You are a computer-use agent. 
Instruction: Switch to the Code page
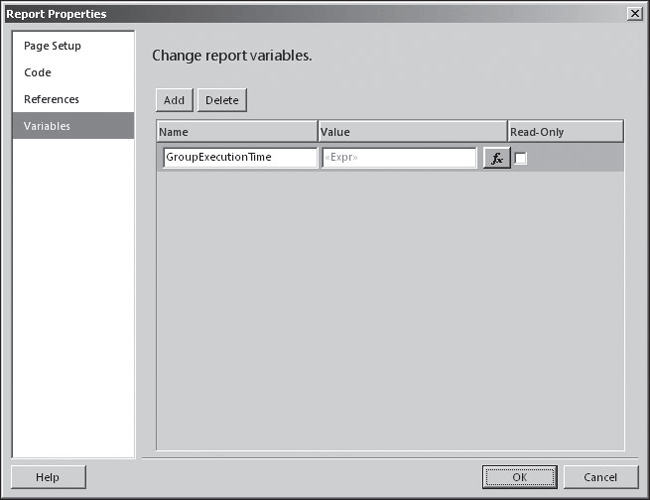click(73, 73)
